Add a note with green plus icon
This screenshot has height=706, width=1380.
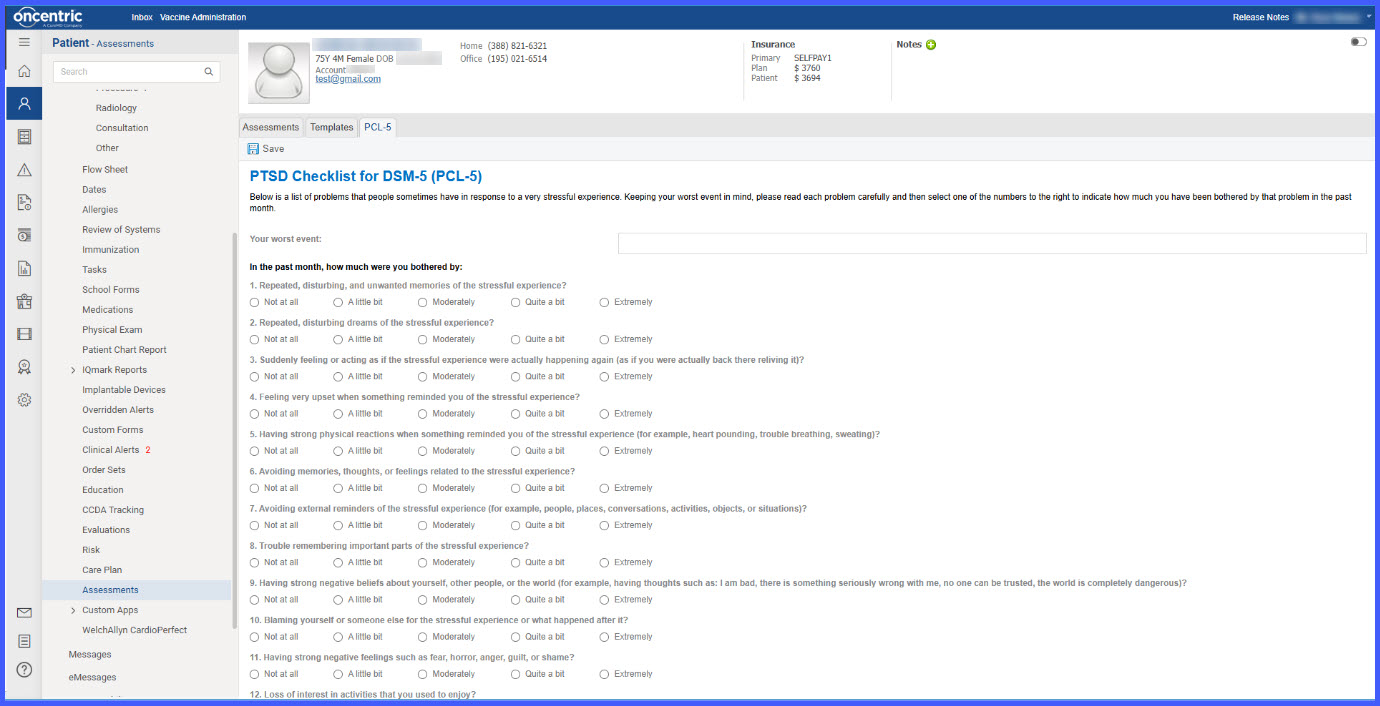pyautogui.click(x=931, y=45)
